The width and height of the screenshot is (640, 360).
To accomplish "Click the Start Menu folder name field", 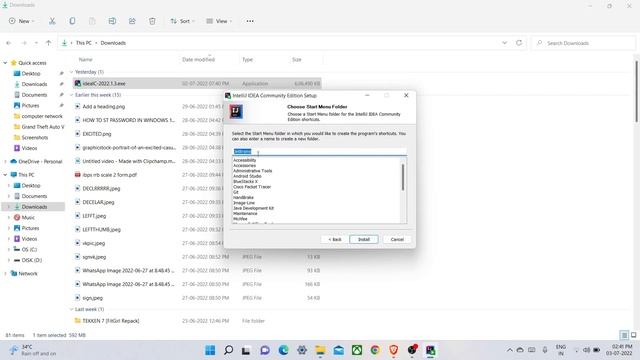I will coord(319,151).
